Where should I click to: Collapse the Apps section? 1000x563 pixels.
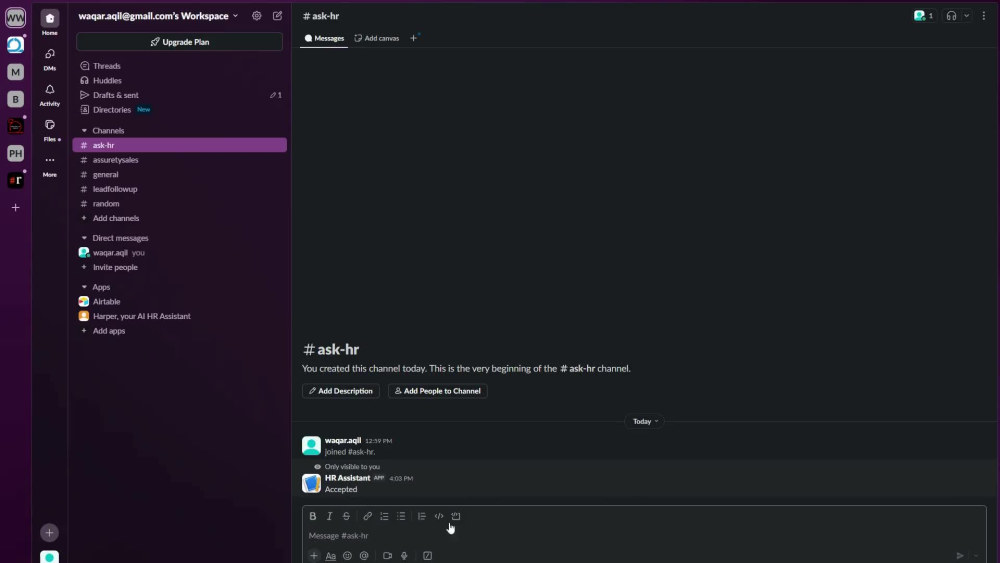(84, 287)
